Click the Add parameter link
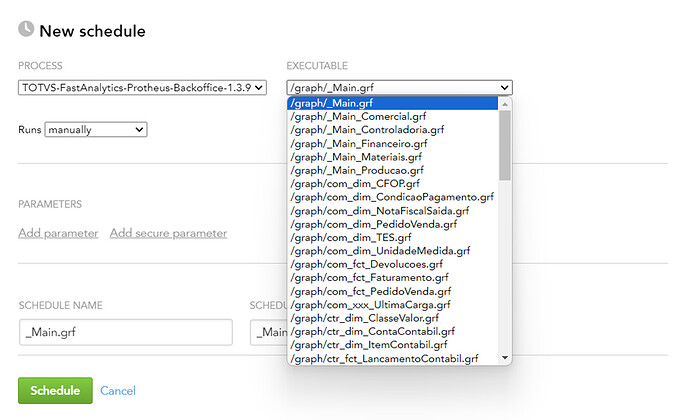 point(58,233)
